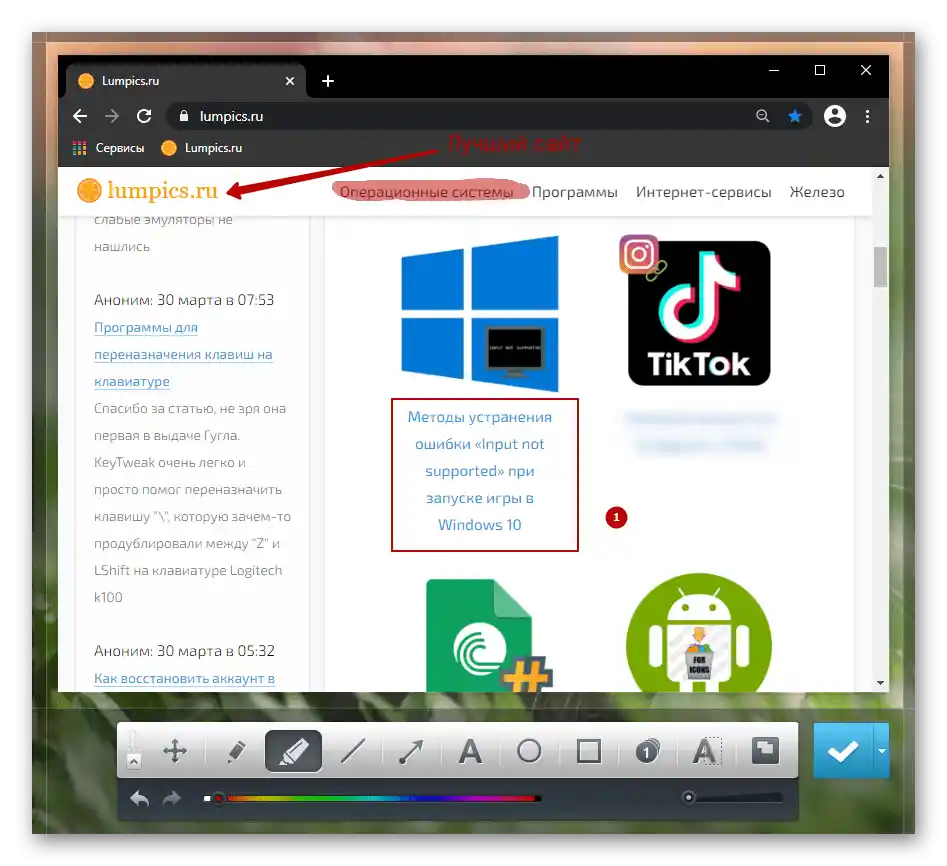Open the Программы menu item
This screenshot has width=947, height=866.
(x=574, y=192)
